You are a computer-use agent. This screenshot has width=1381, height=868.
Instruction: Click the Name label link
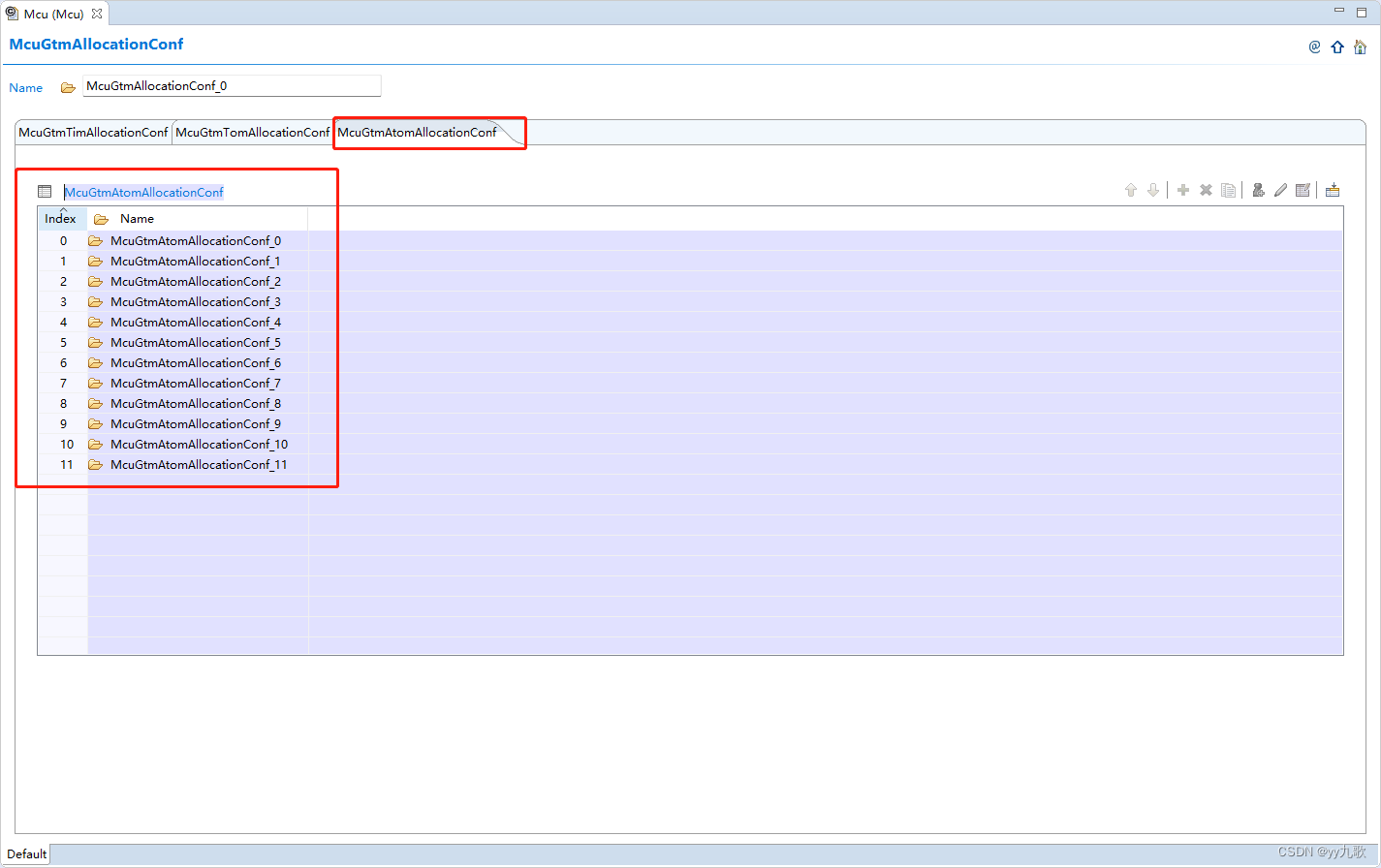tap(26, 87)
